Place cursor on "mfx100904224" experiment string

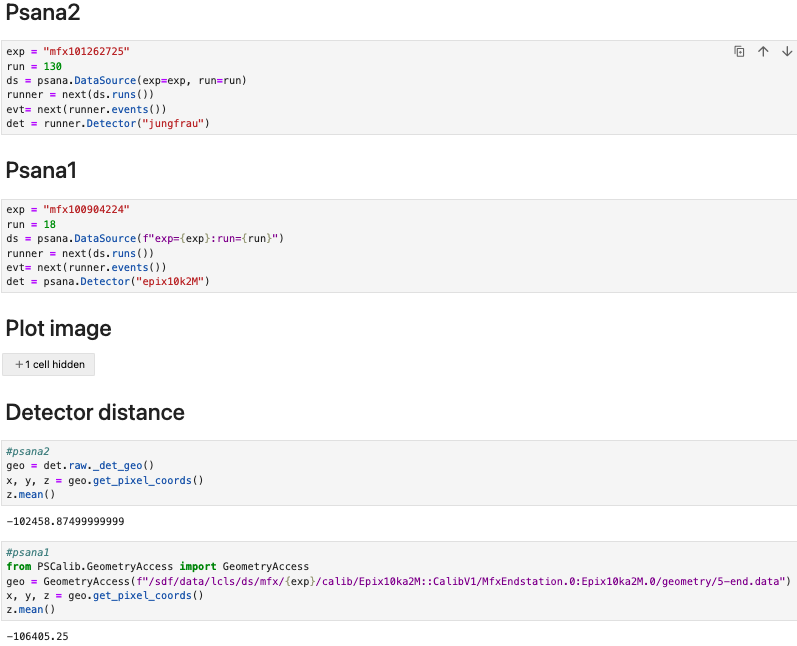pyautogui.click(x=86, y=209)
